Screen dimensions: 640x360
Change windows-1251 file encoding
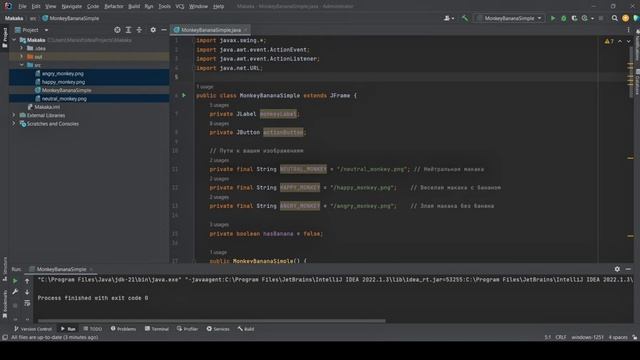click(587, 337)
